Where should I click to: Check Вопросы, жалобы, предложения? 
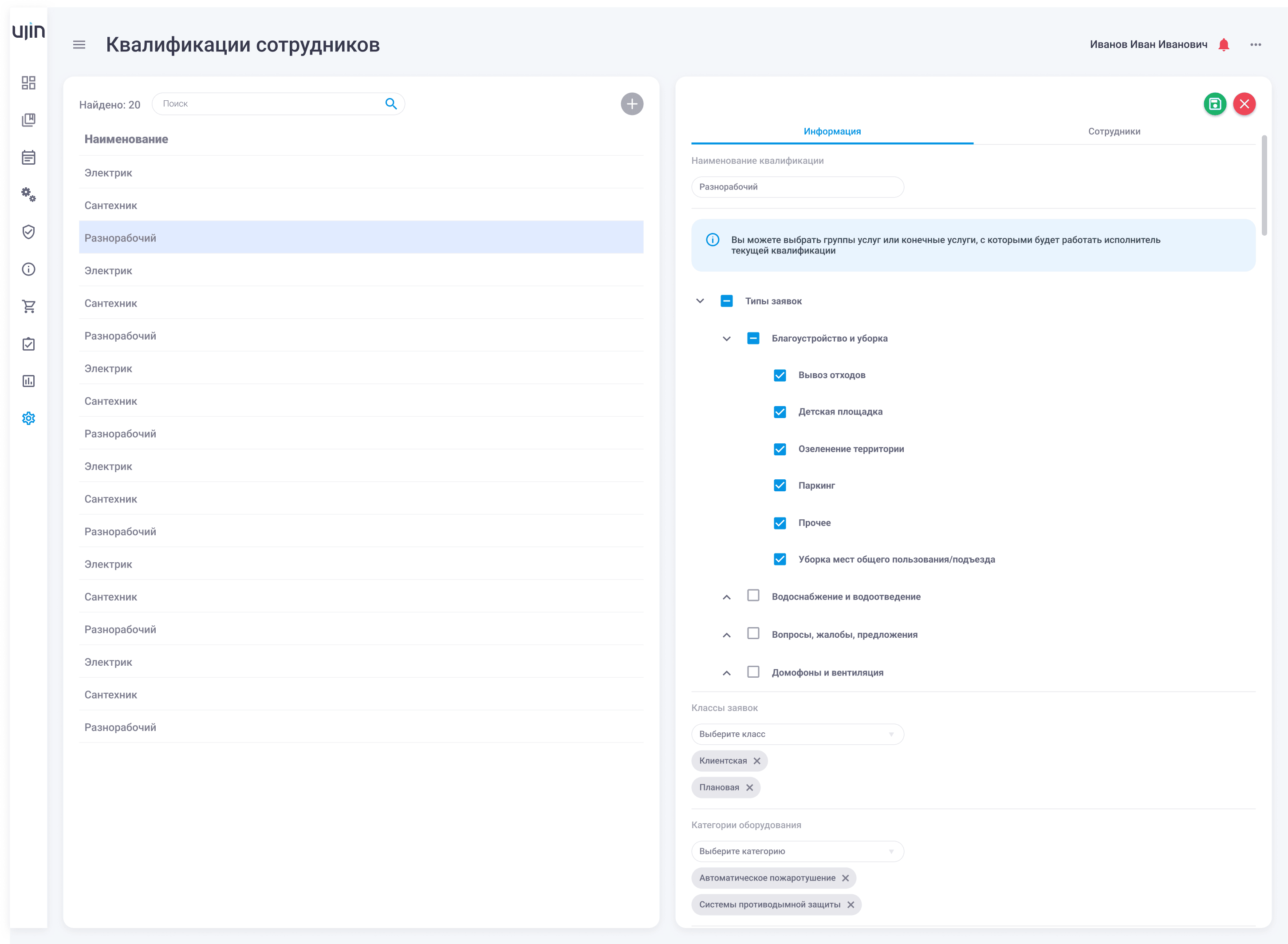(753, 633)
